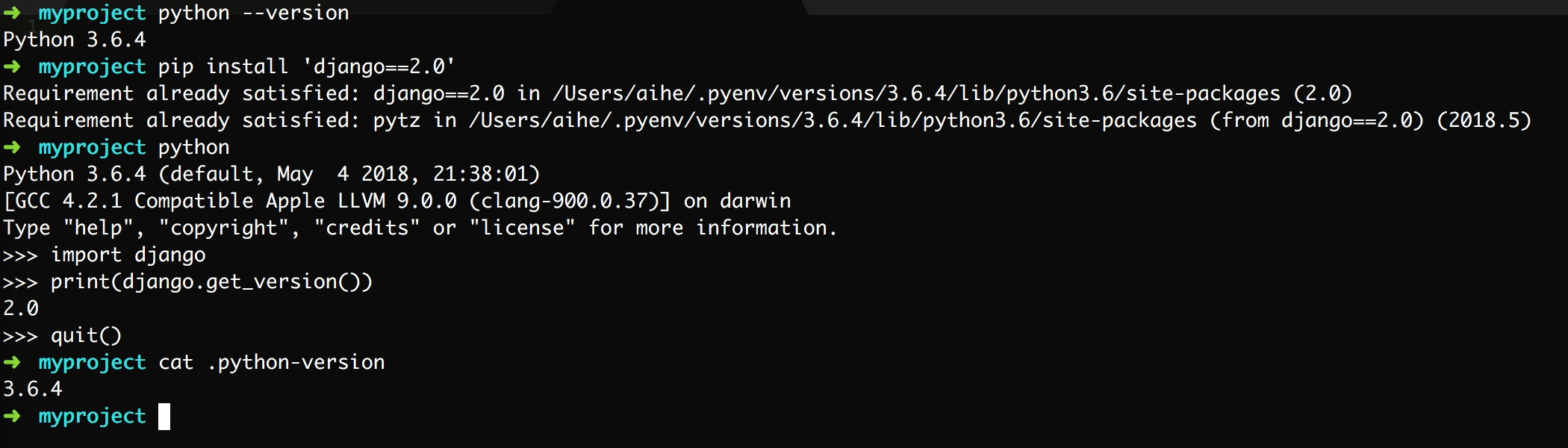Click the site-packages path ending in "(2.0)"
Viewport: 1568px width, 448px height.
pyautogui.click(x=917, y=93)
